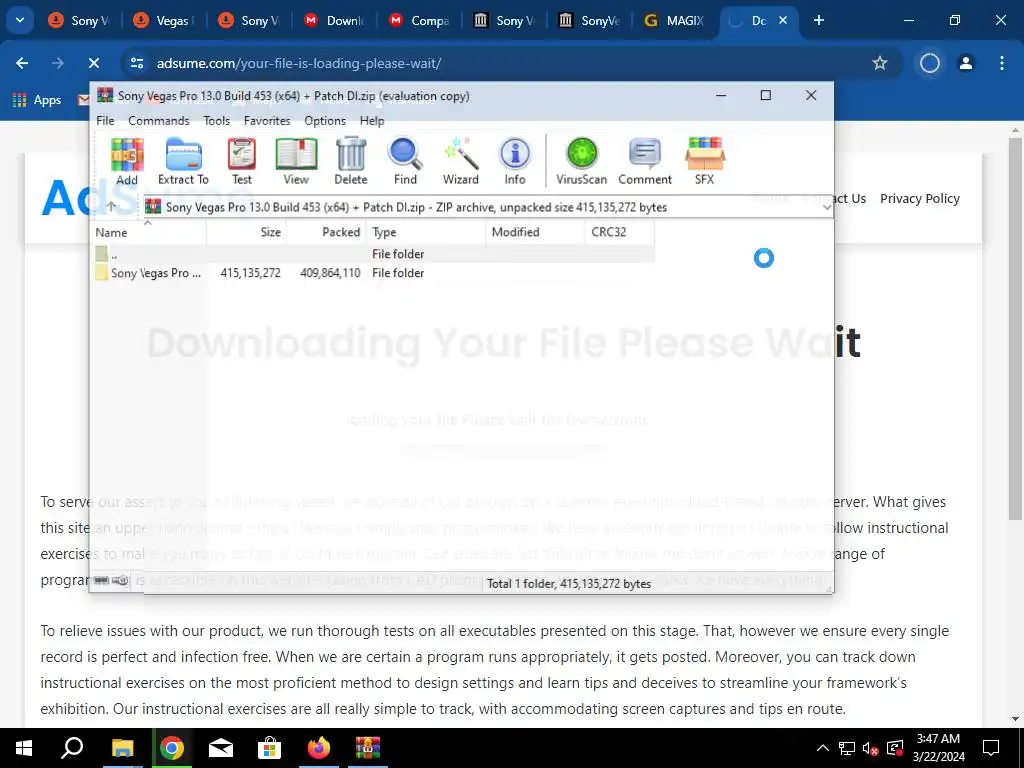Open the Help menu in WinRAR
The image size is (1024, 768).
372,121
